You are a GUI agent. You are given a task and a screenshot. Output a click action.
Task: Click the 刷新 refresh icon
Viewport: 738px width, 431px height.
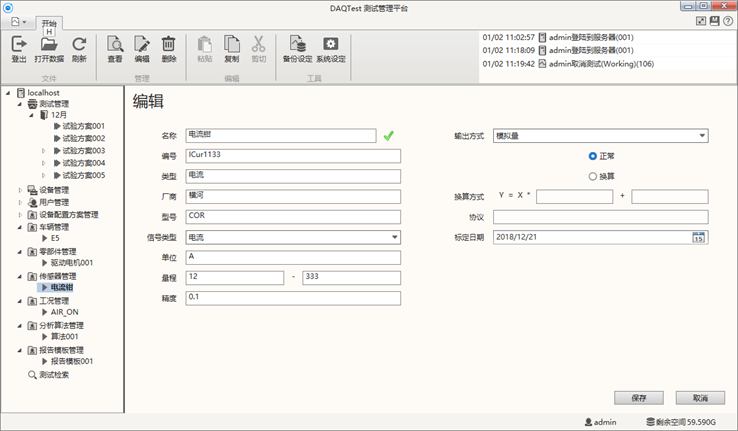[80, 45]
